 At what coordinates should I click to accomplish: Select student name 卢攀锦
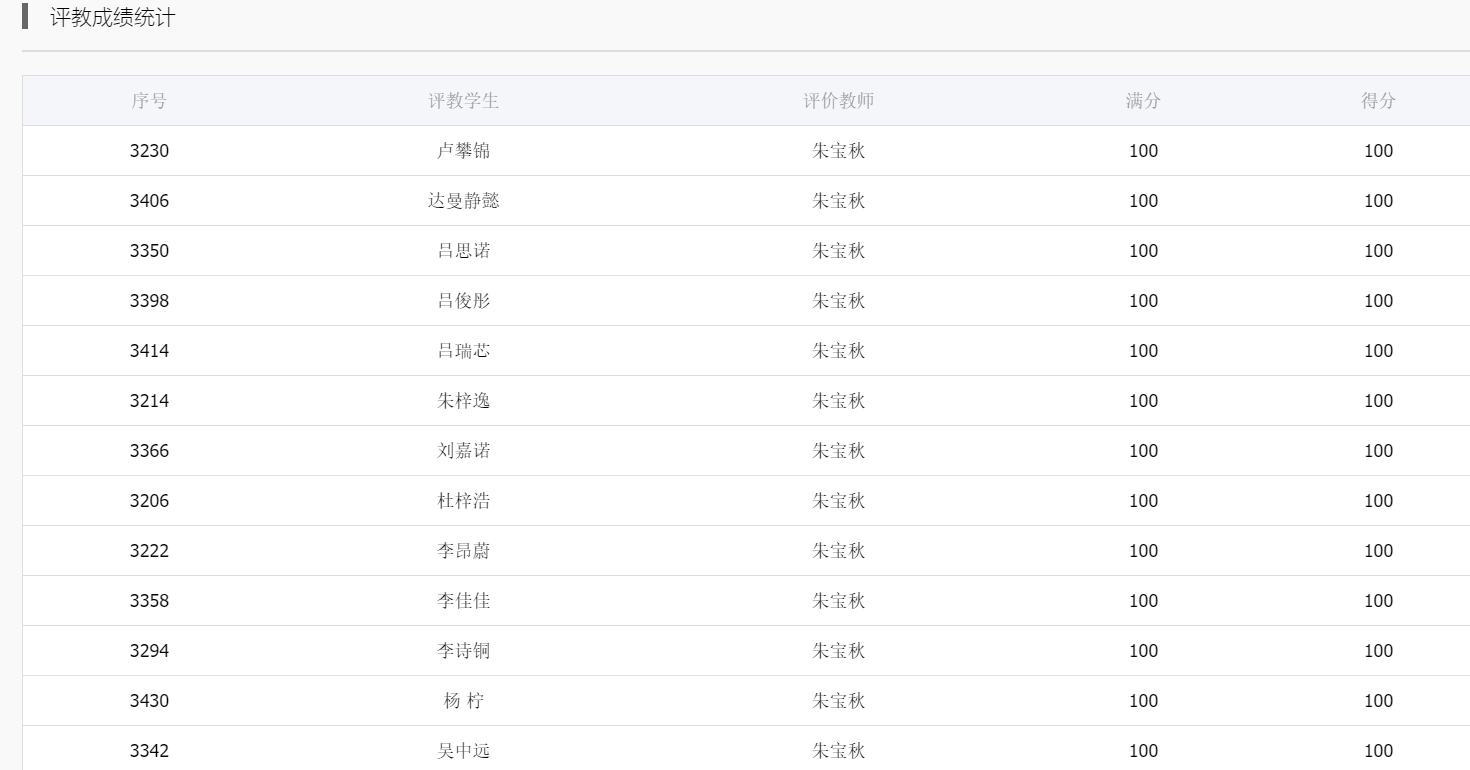463,151
